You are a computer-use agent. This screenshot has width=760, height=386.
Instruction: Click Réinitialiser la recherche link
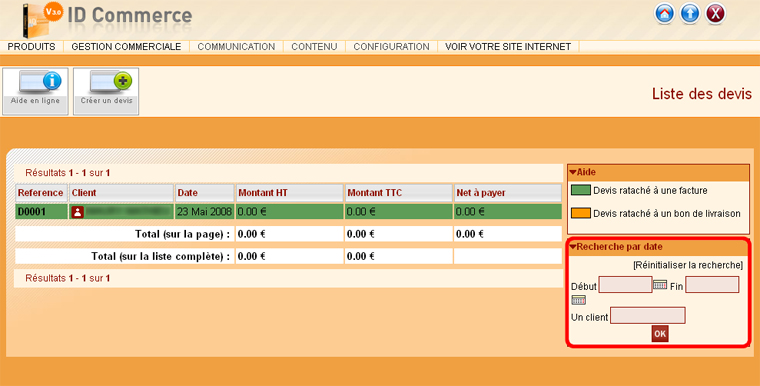point(688,265)
